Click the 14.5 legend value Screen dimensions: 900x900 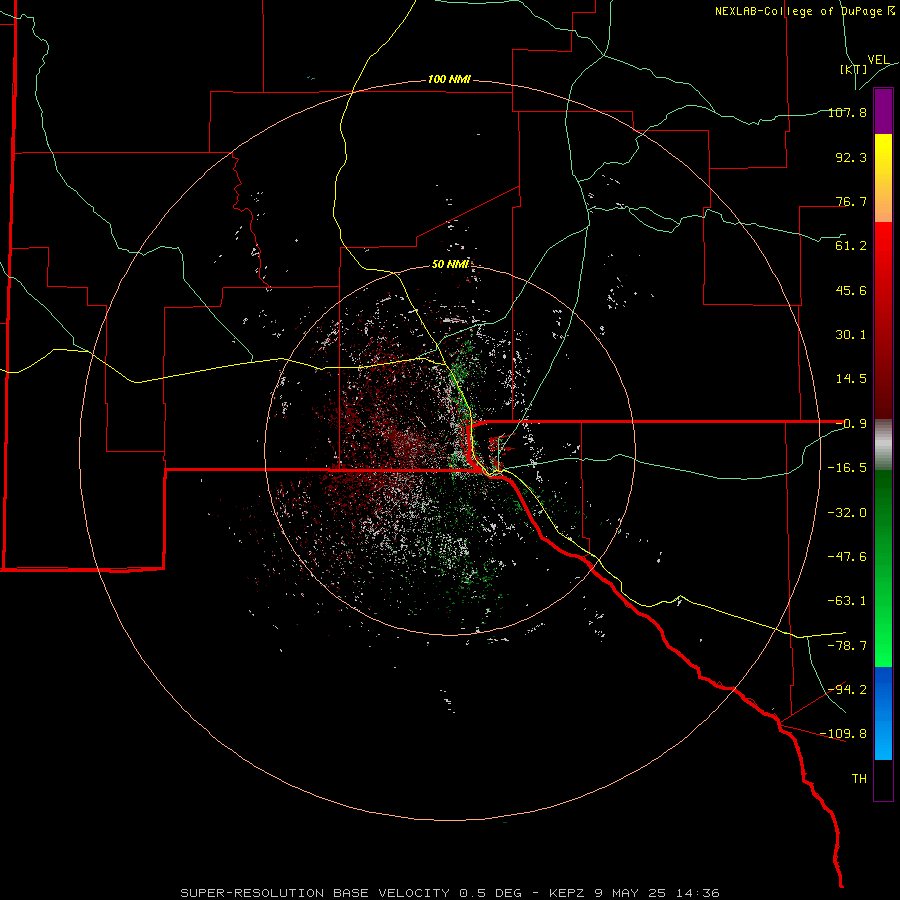click(x=851, y=379)
